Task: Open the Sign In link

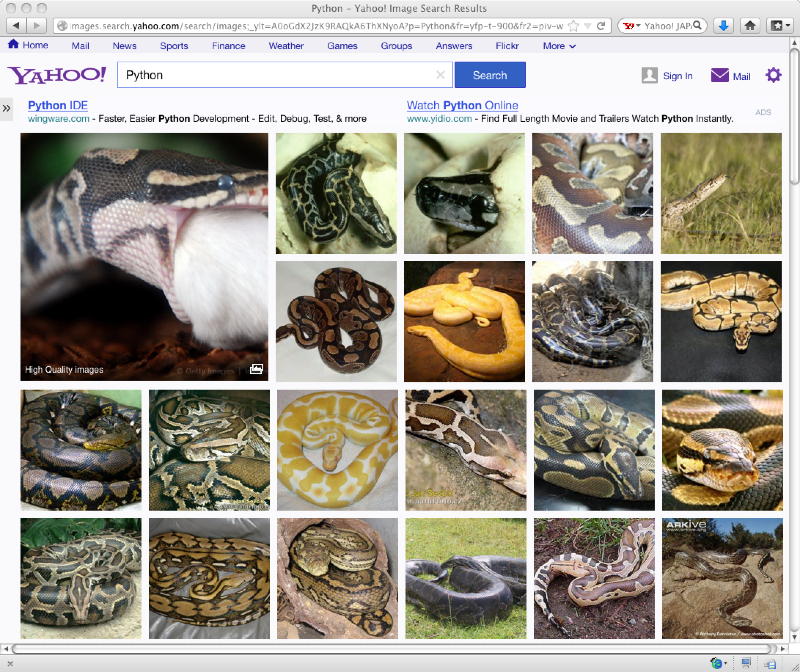Action: [678, 76]
